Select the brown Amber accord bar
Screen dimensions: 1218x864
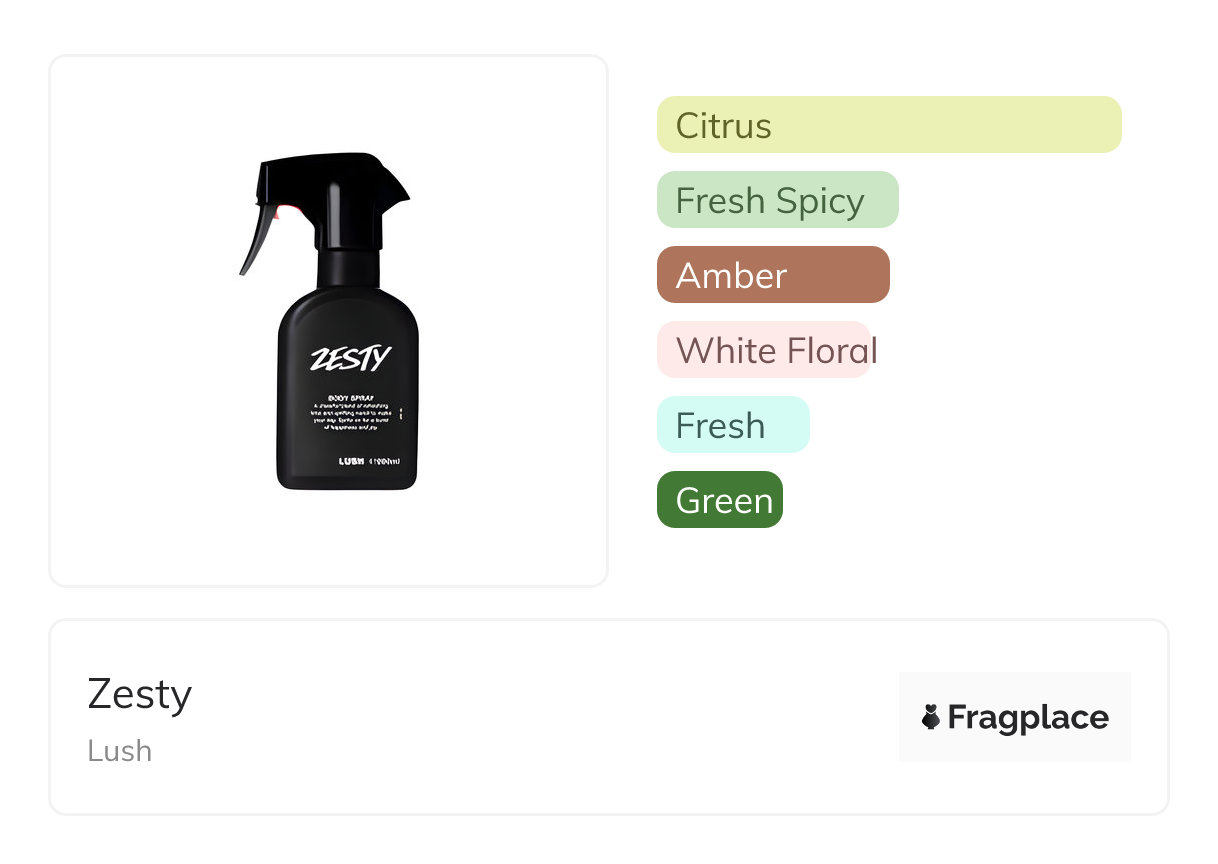772,275
